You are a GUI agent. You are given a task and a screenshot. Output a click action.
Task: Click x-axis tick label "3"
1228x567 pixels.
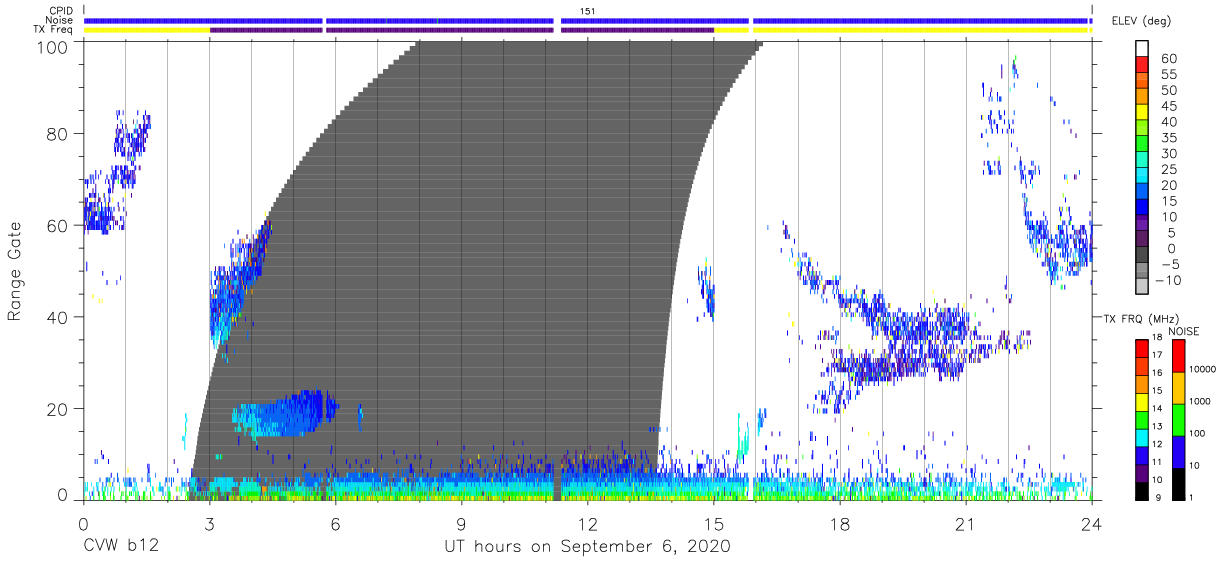point(209,524)
